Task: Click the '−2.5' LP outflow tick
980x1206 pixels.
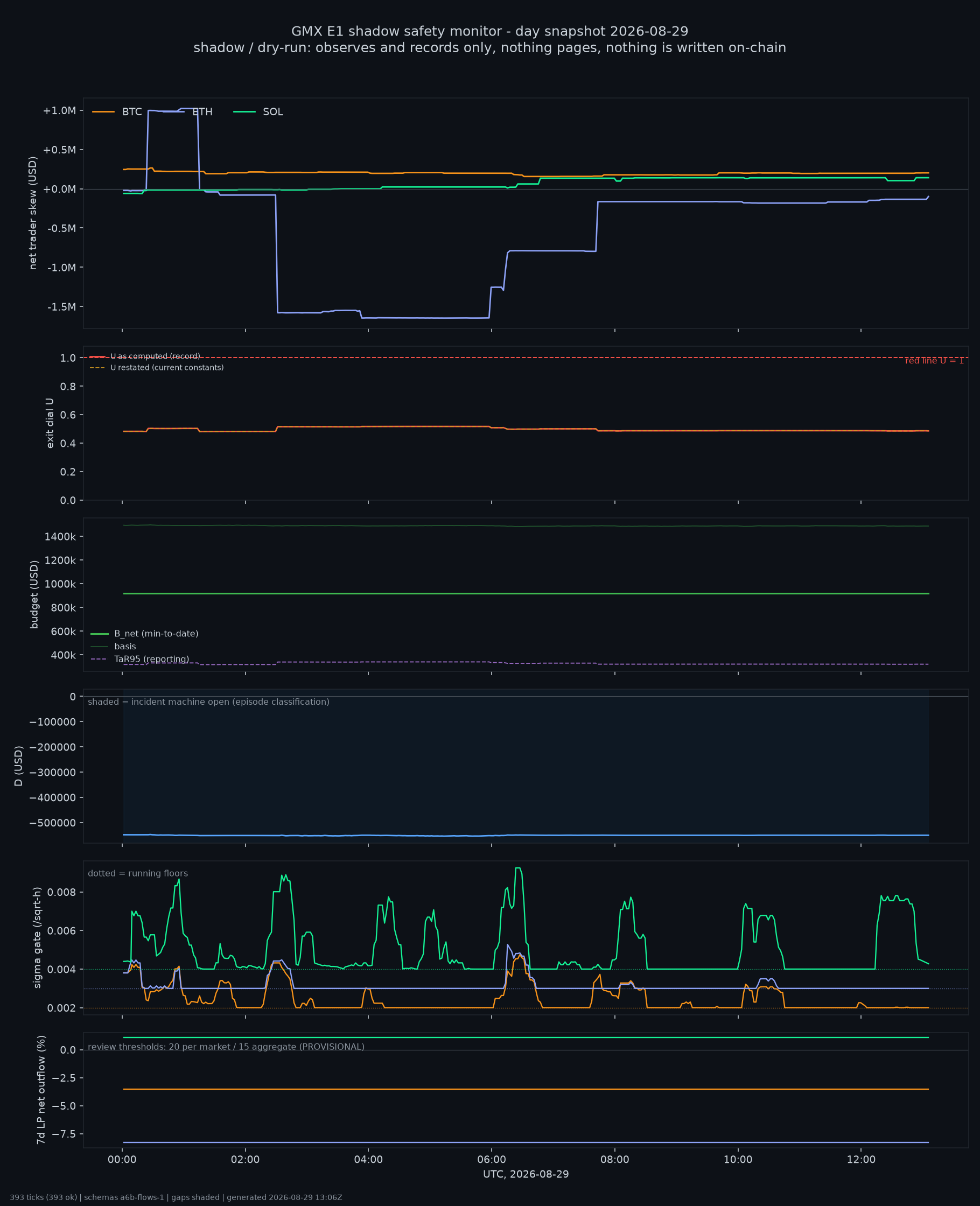Action: tap(63, 1078)
